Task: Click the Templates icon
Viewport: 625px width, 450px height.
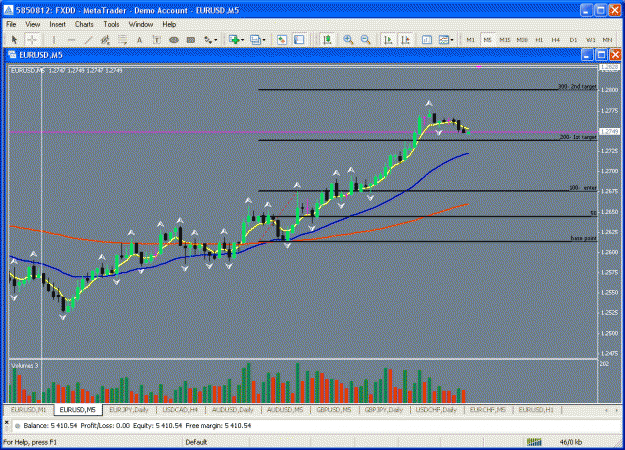Action: tap(444, 39)
